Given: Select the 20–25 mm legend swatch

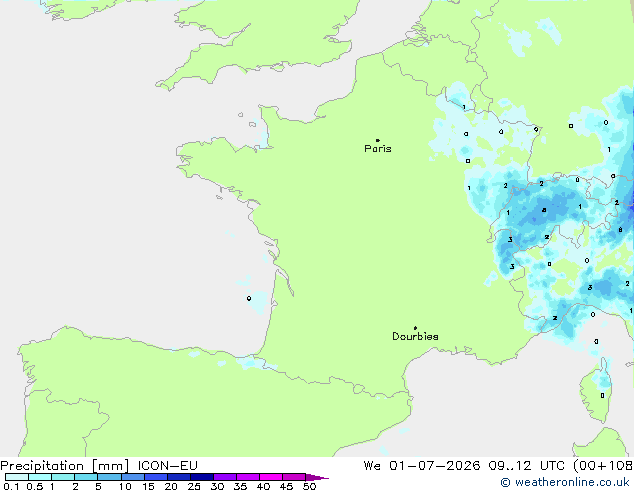Looking at the screenshot, I should click(x=179, y=477).
